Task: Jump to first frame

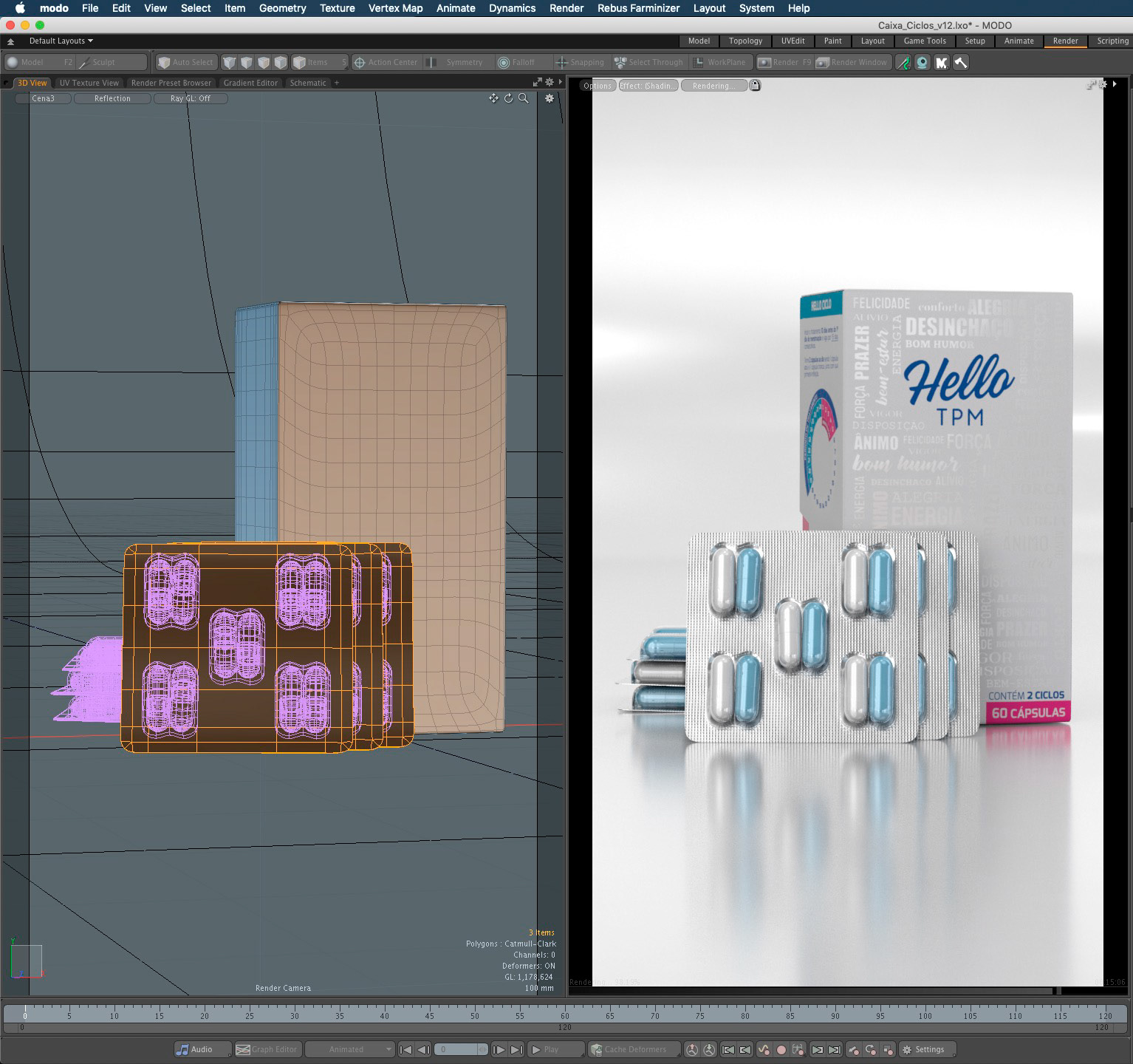Action: point(405,1049)
